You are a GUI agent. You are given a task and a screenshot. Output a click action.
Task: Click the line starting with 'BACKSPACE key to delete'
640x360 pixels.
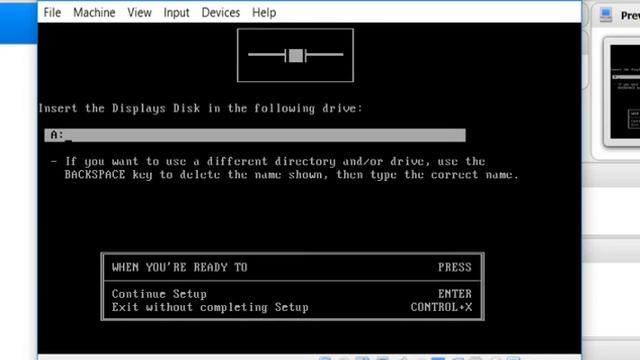click(291, 175)
